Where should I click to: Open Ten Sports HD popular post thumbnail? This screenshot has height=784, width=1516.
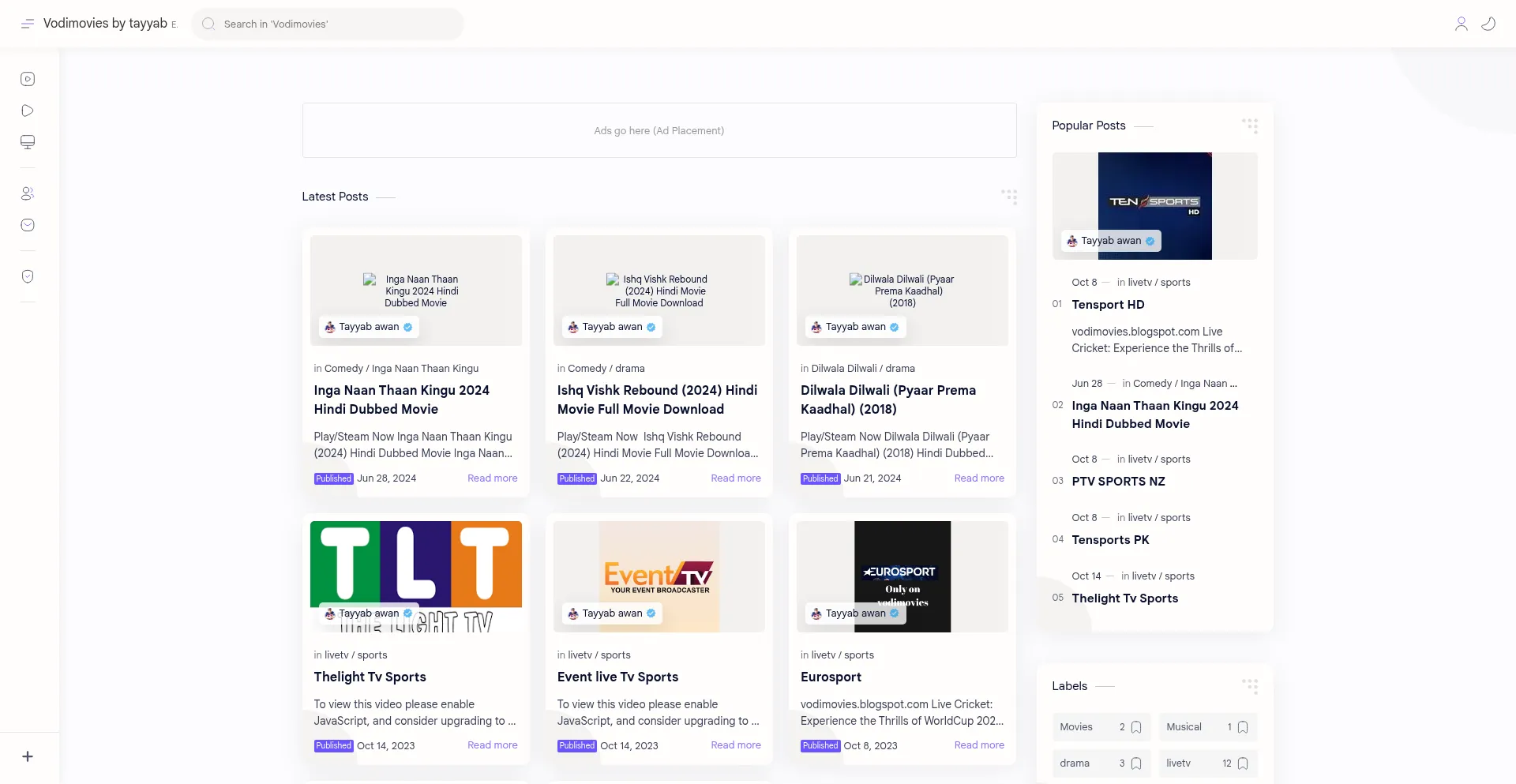(x=1155, y=206)
